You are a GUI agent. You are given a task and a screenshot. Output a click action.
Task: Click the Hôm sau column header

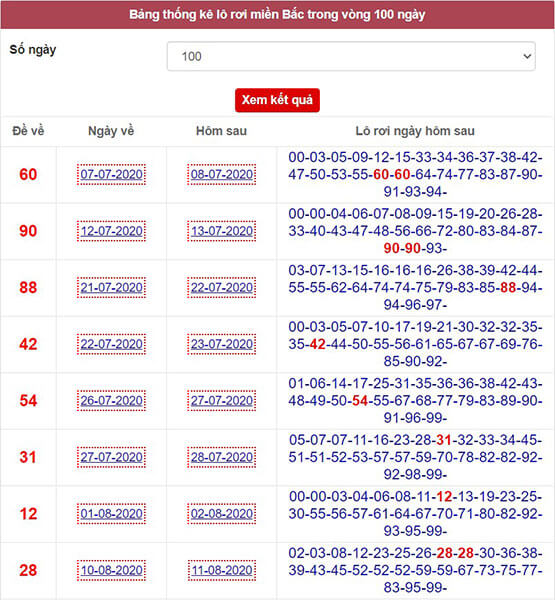(221, 131)
